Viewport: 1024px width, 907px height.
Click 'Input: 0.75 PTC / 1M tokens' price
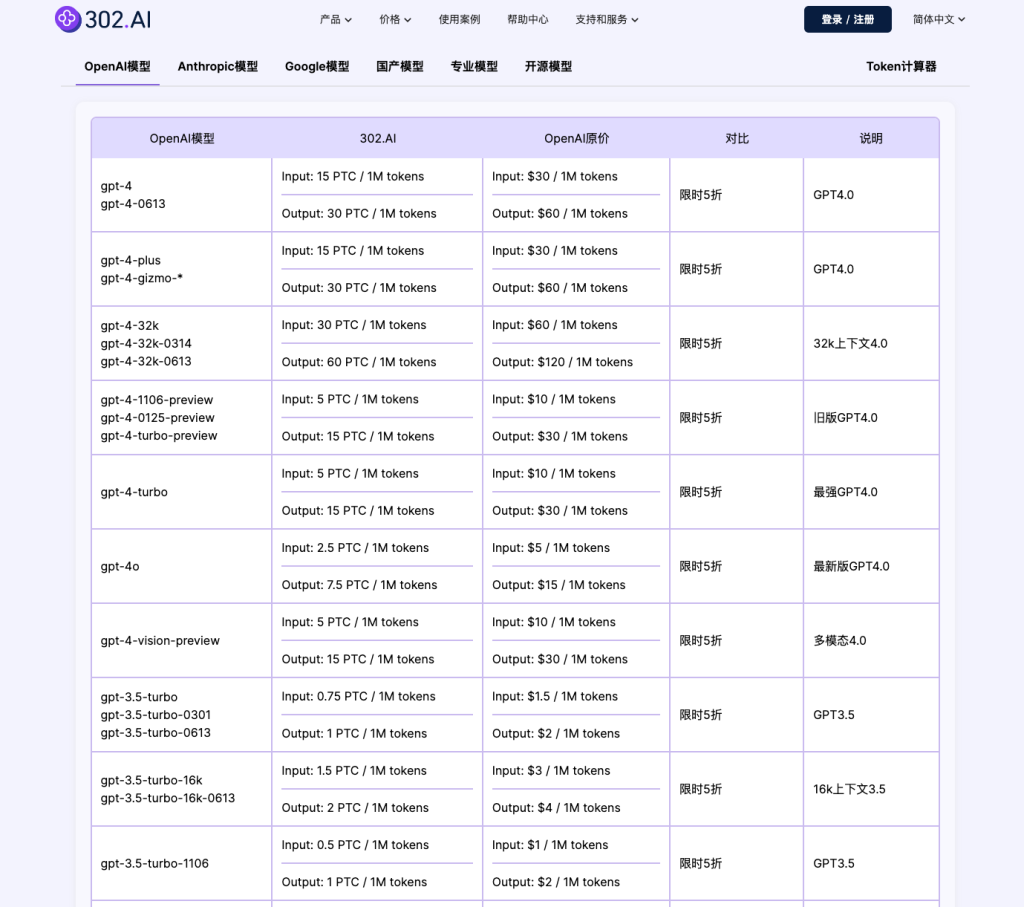pos(359,697)
